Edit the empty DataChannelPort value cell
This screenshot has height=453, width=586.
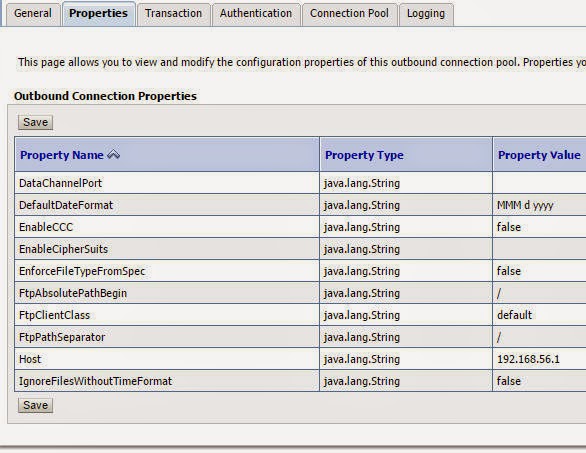pos(539,183)
